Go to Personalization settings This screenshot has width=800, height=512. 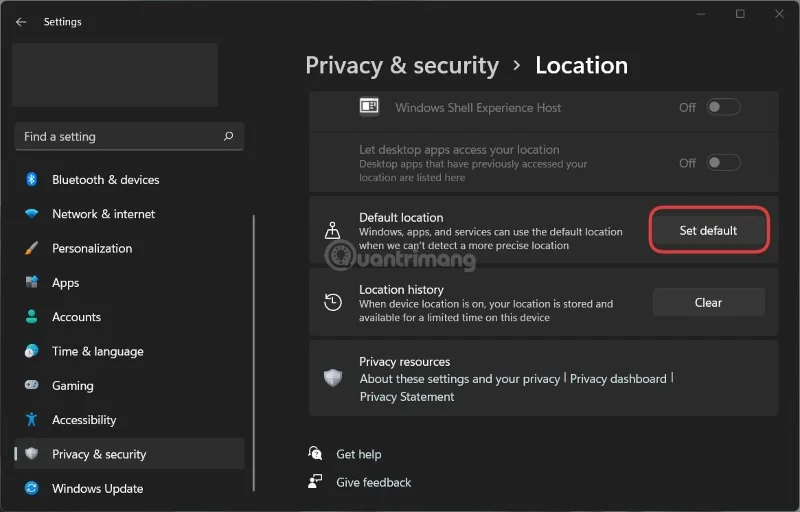click(x=129, y=248)
